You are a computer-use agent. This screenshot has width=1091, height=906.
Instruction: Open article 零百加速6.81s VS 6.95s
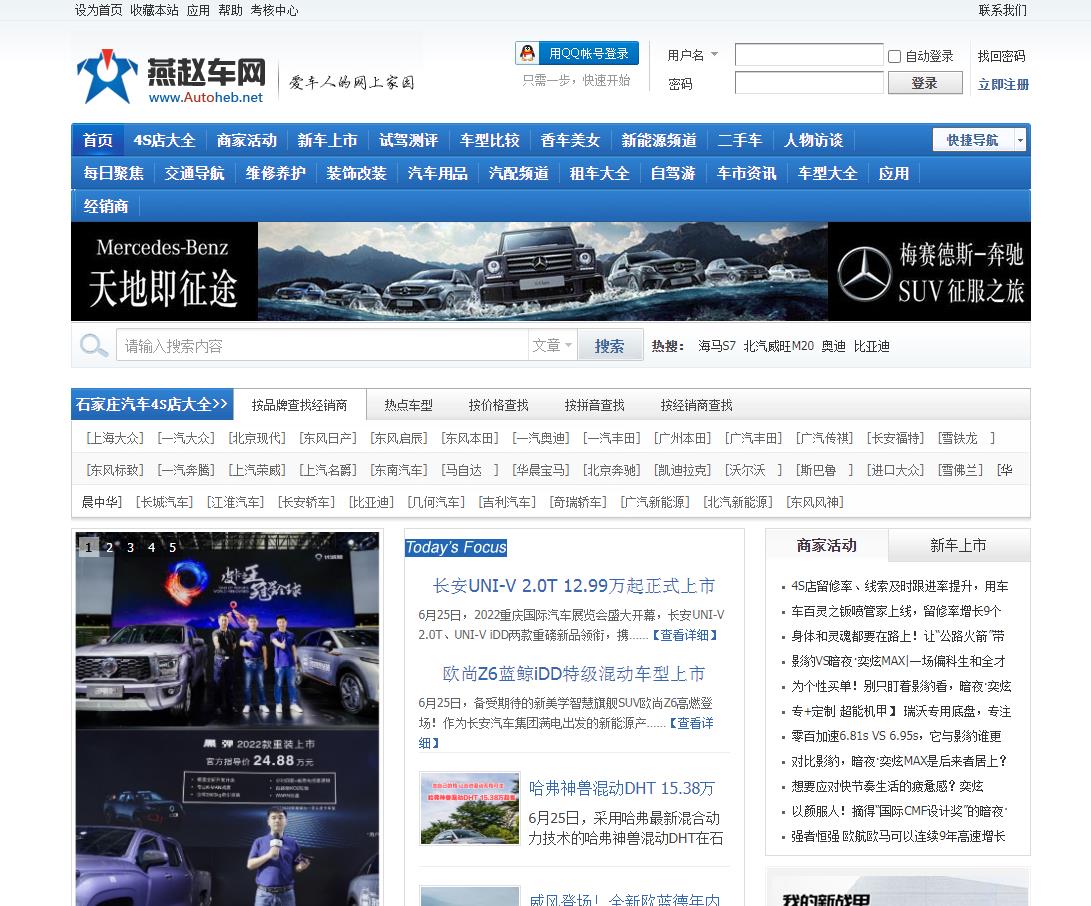click(896, 736)
